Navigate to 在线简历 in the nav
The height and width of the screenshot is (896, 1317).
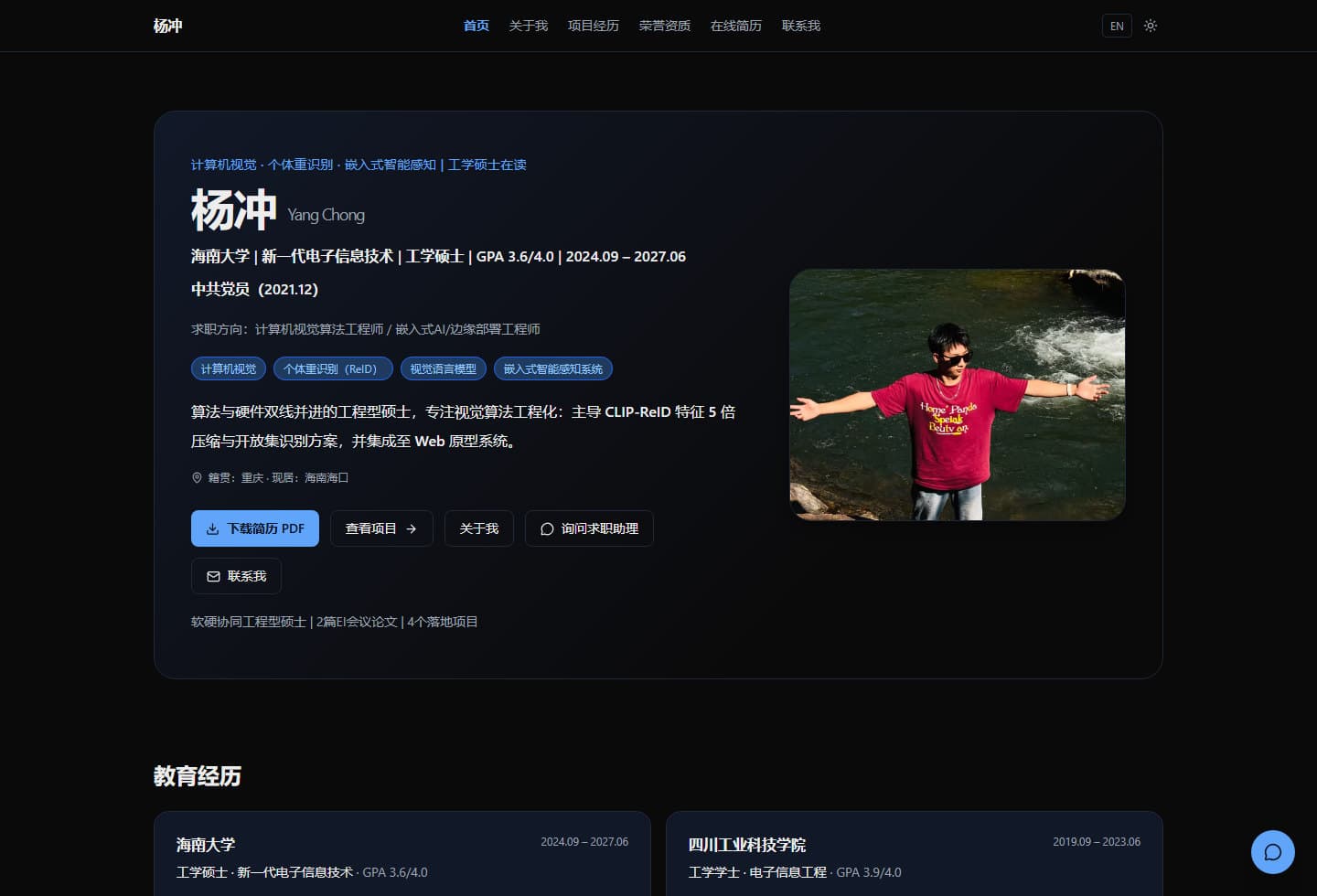click(x=736, y=26)
